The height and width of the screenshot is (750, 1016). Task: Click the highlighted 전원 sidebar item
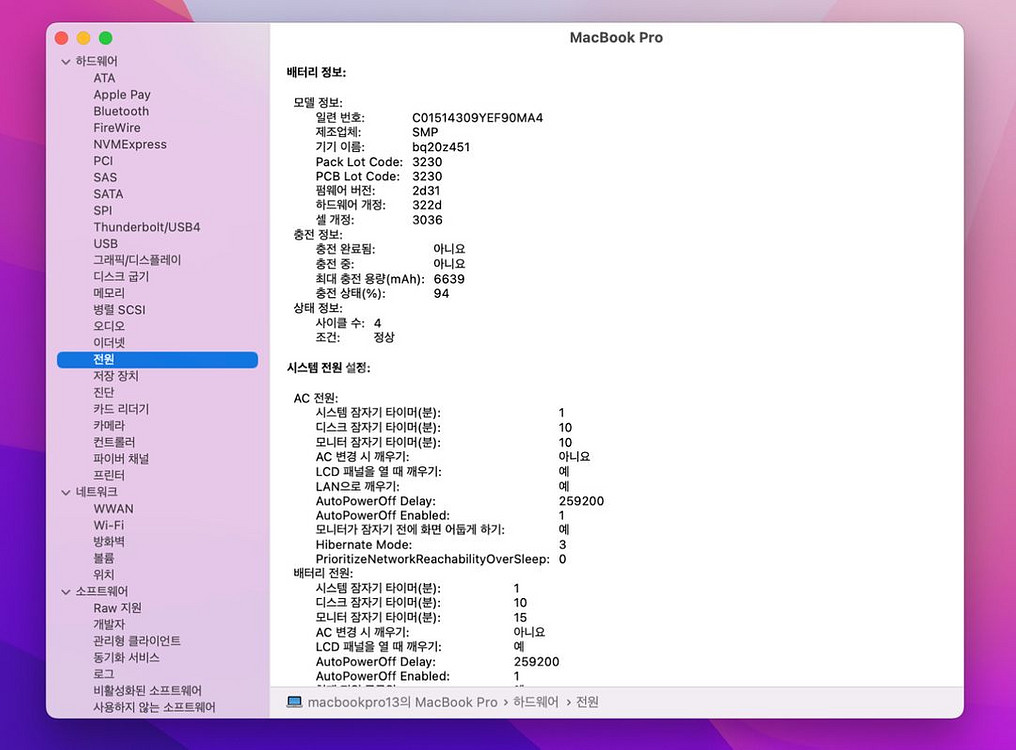pyautogui.click(x=157, y=360)
